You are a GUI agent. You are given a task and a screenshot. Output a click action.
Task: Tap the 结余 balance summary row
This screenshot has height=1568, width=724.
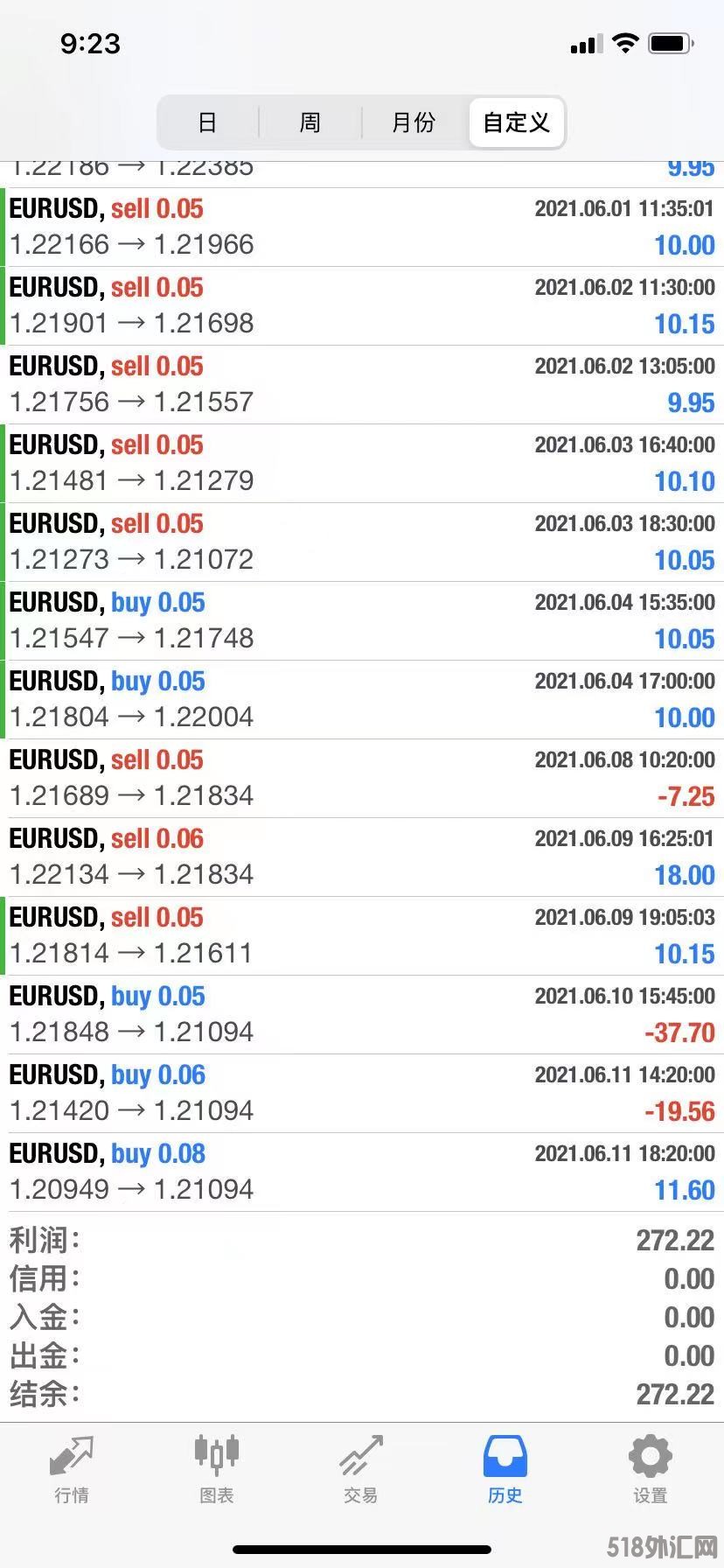[362, 1394]
